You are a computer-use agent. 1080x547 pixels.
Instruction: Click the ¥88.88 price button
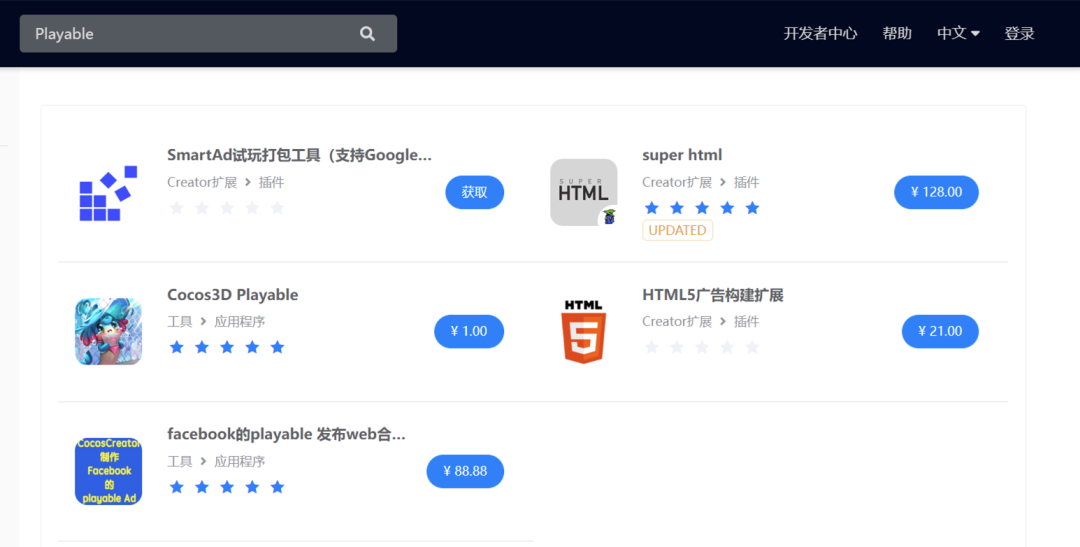[x=466, y=471]
